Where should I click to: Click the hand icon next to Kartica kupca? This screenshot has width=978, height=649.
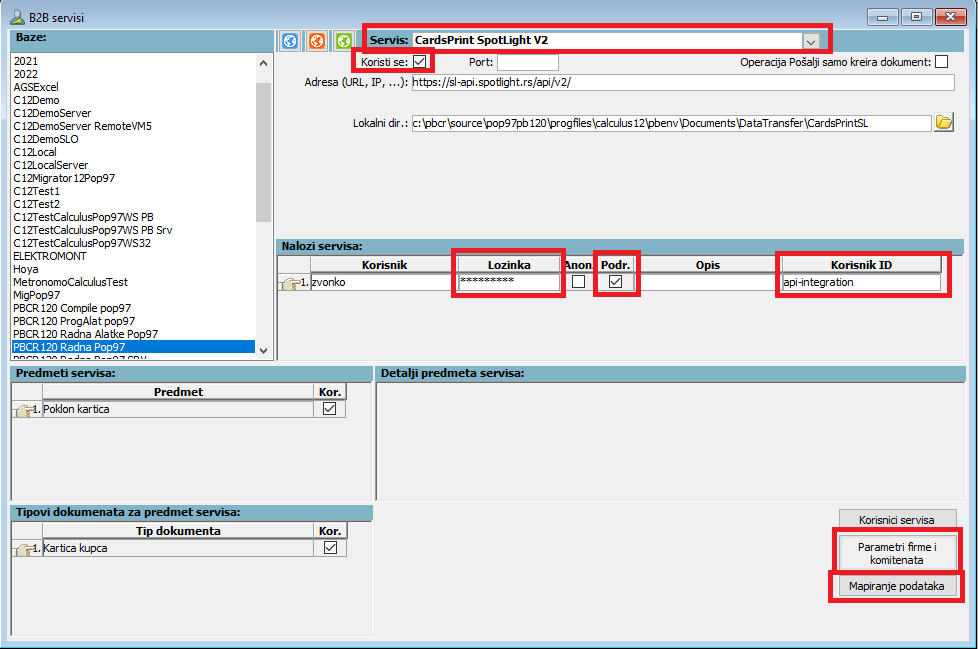point(24,548)
